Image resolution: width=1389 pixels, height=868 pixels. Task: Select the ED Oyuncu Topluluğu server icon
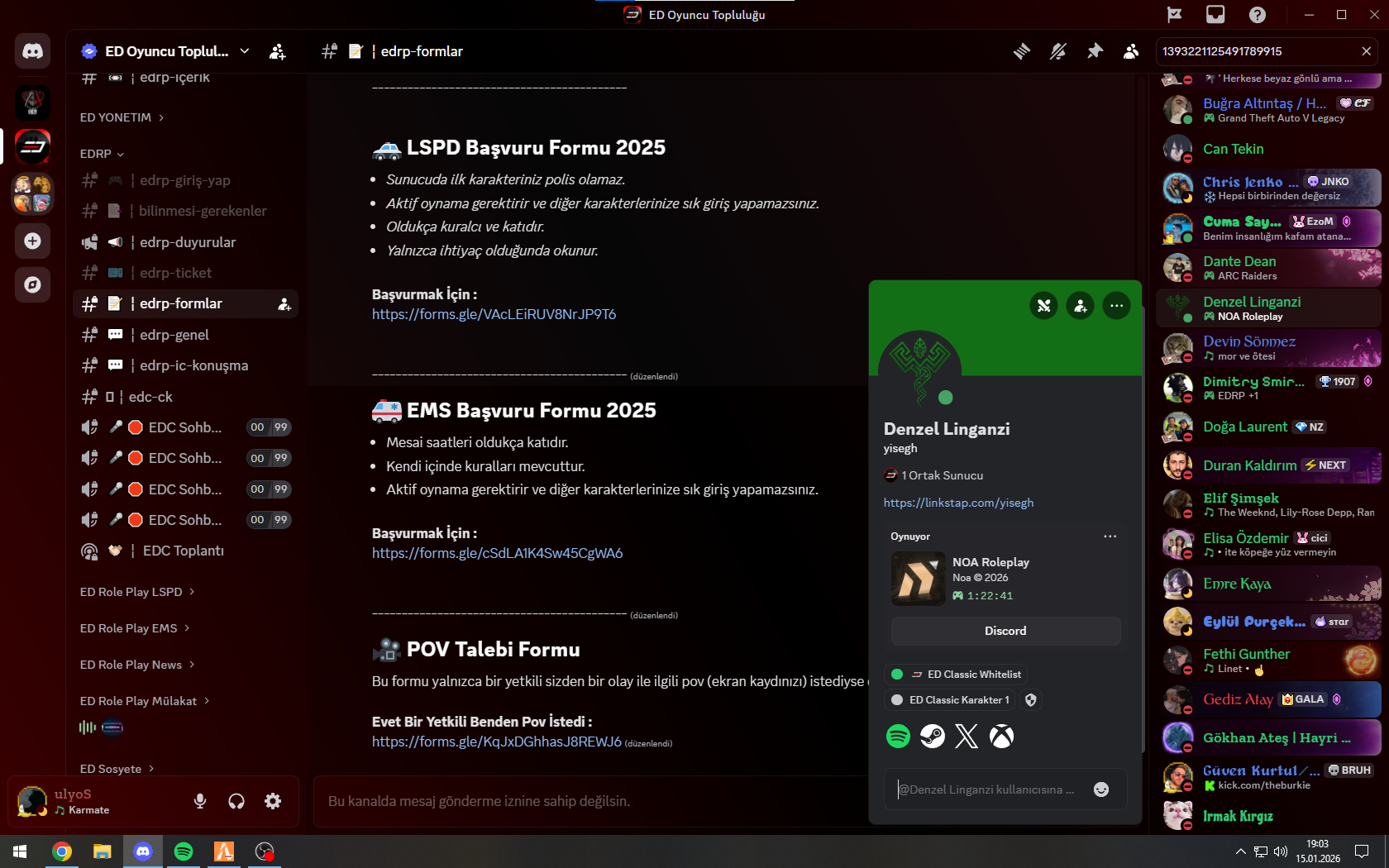point(32,147)
